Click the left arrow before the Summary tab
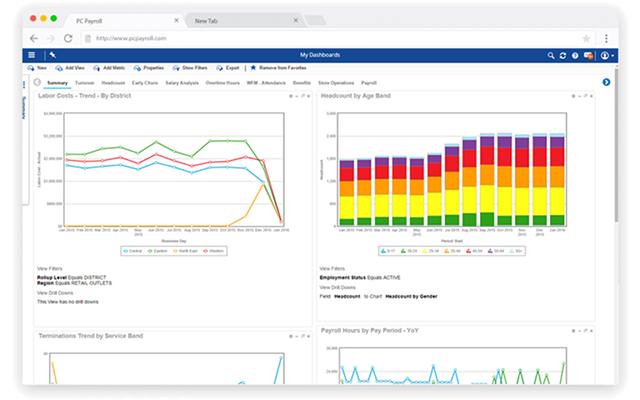The height and width of the screenshot is (400, 640). [37, 82]
